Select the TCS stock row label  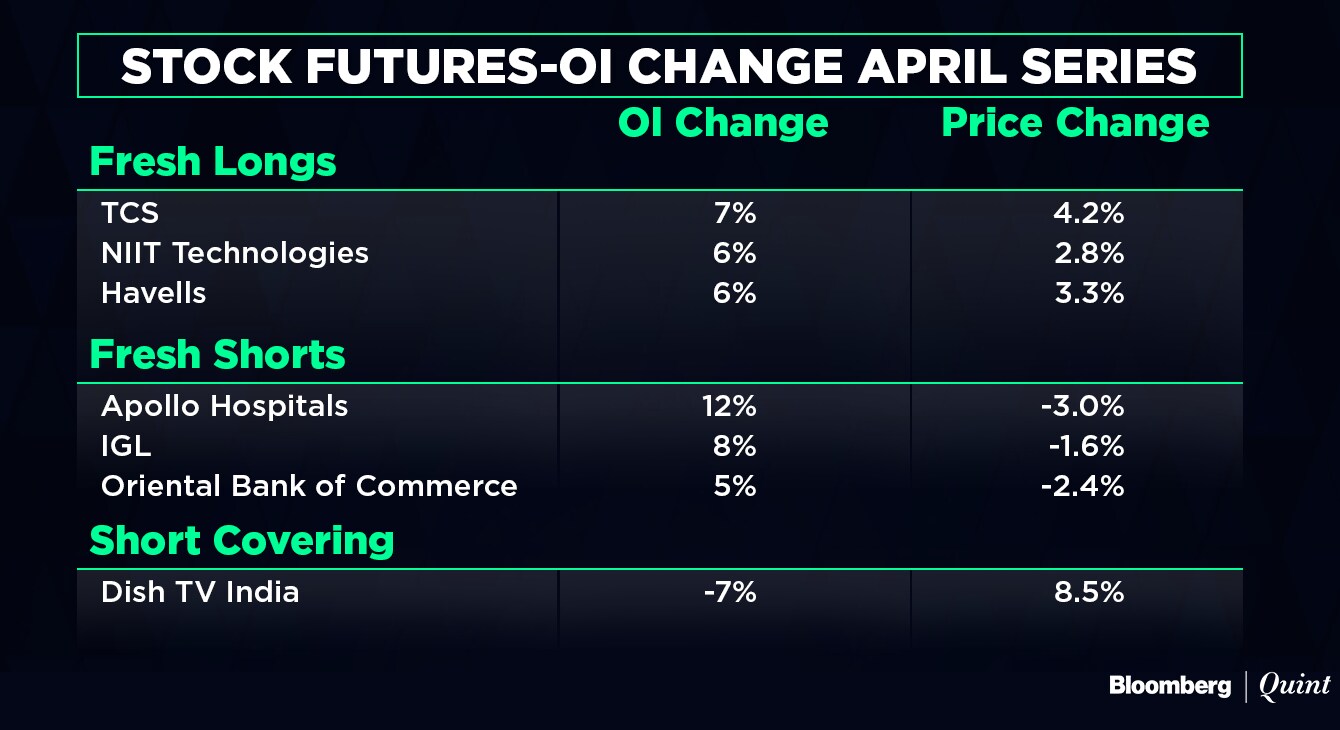pos(130,213)
